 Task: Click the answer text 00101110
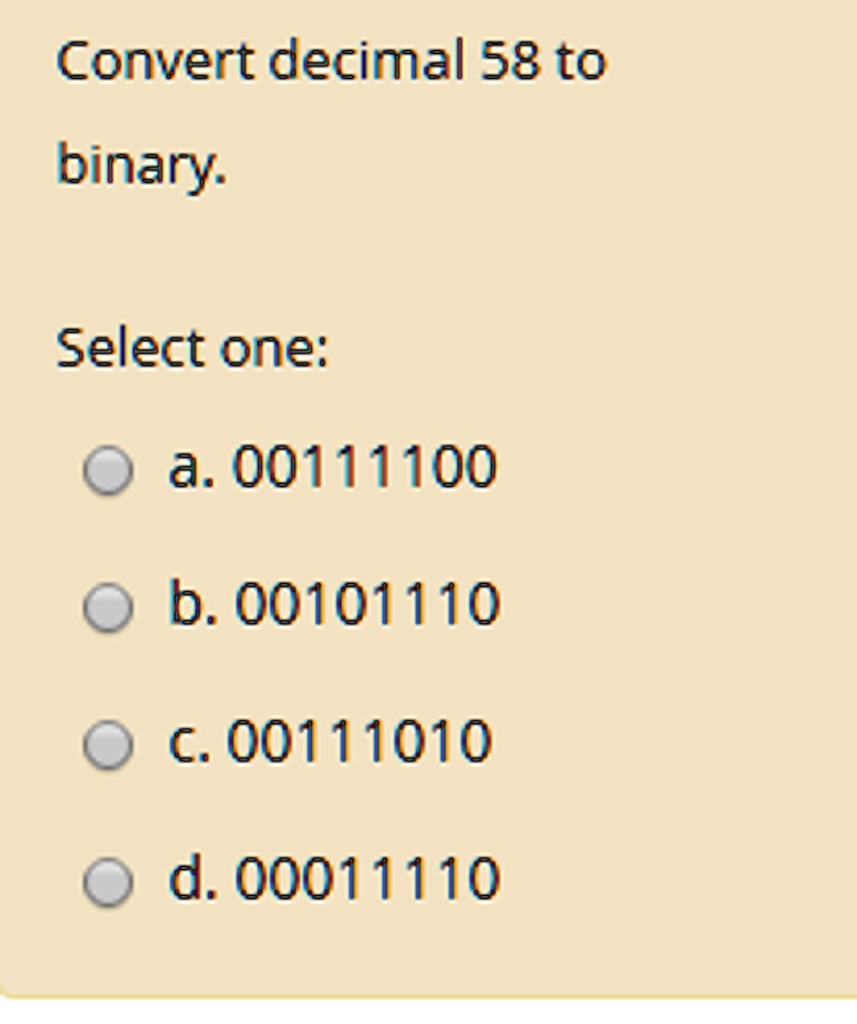pyautogui.click(x=367, y=605)
